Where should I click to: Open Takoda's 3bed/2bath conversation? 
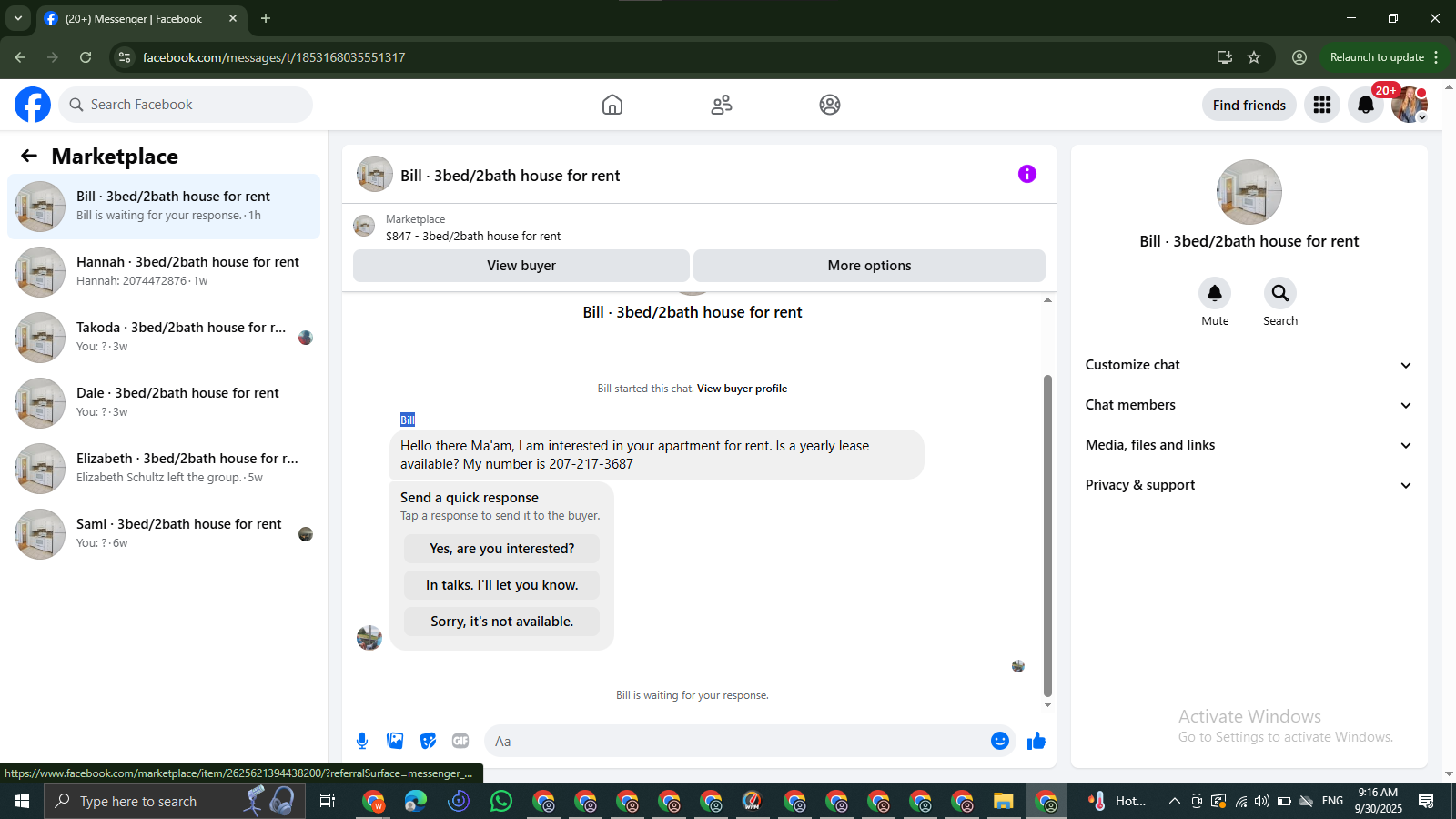(x=164, y=337)
